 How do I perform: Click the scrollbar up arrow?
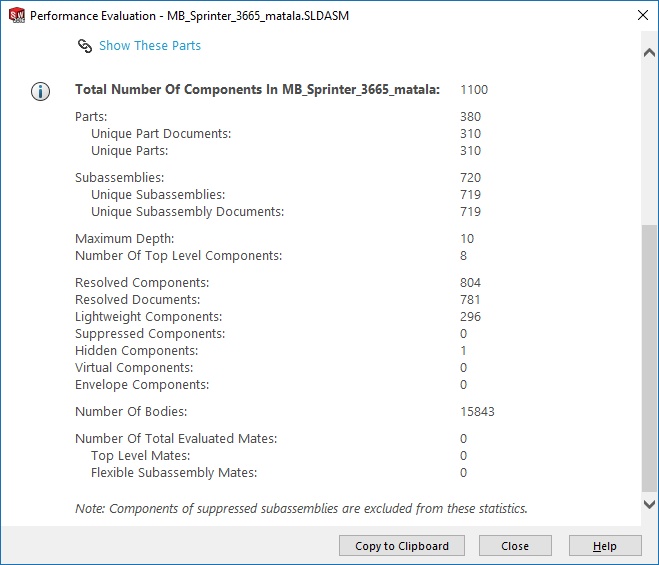pyautogui.click(x=649, y=53)
